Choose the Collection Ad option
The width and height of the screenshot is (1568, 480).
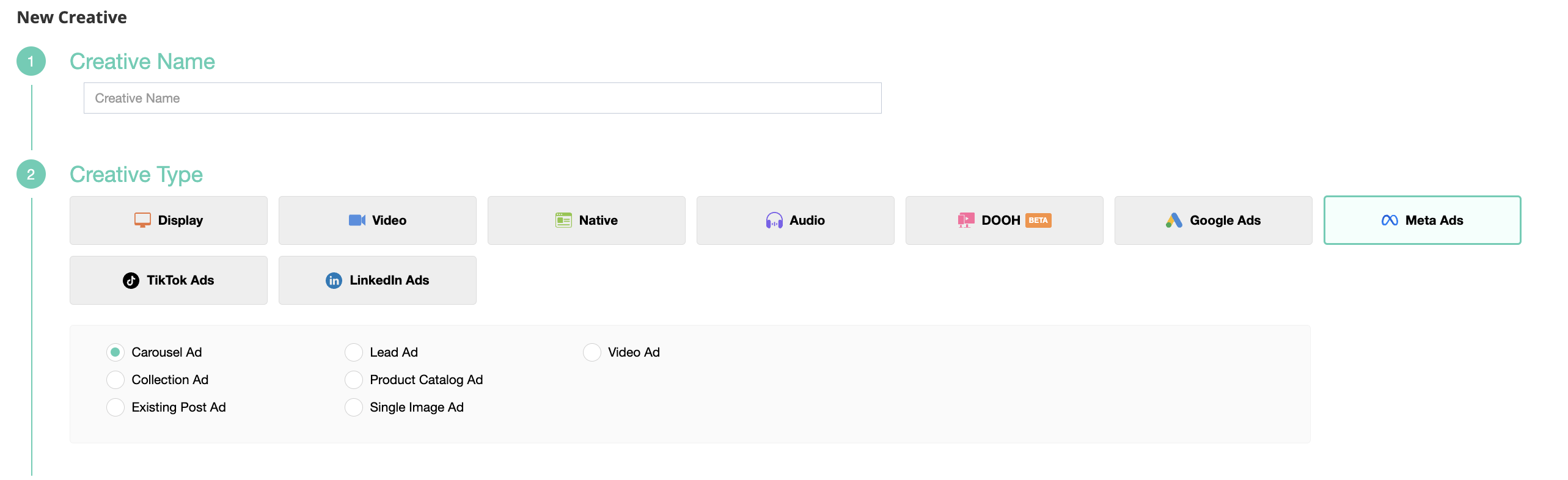[115, 380]
